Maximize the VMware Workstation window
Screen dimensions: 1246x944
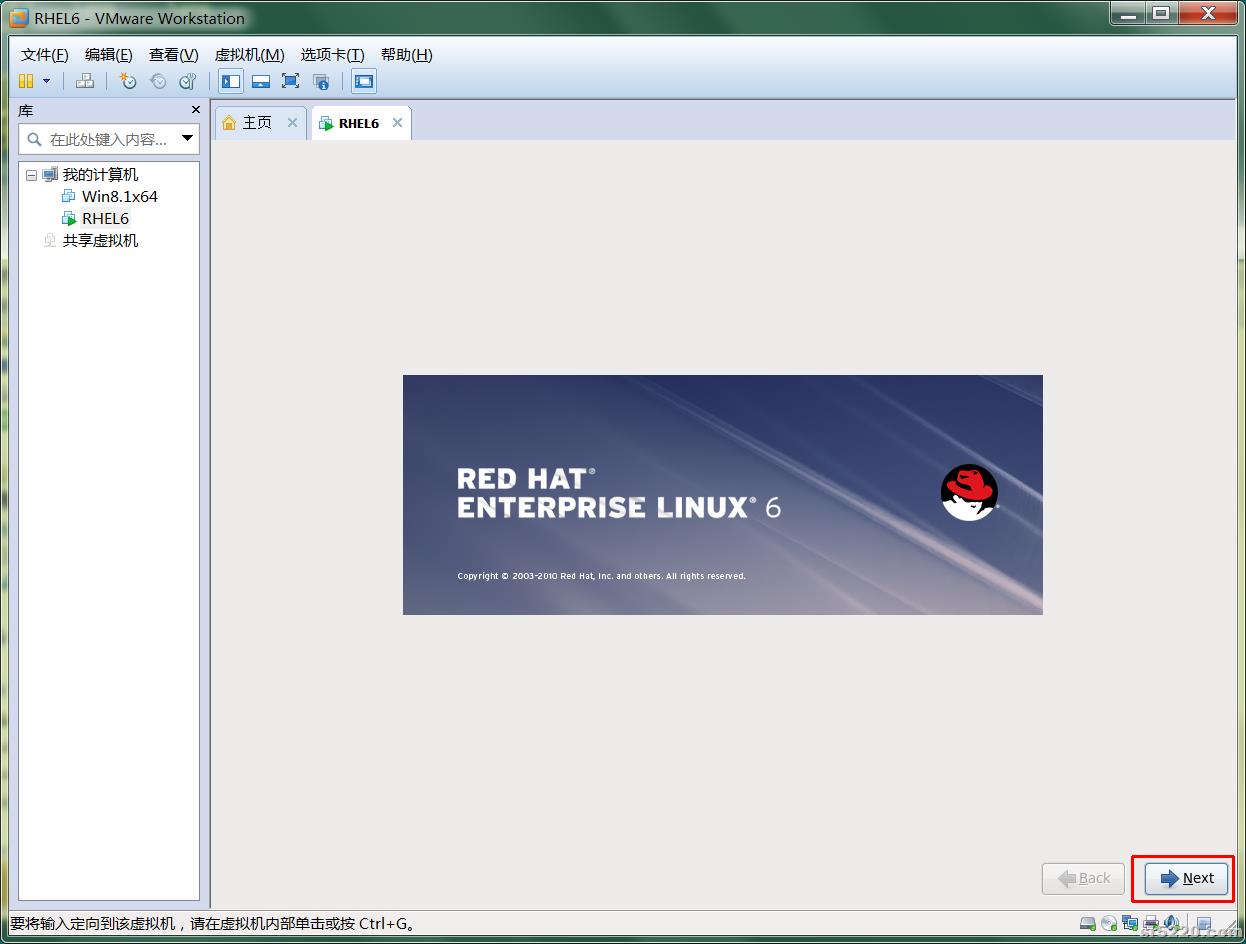(x=1160, y=13)
